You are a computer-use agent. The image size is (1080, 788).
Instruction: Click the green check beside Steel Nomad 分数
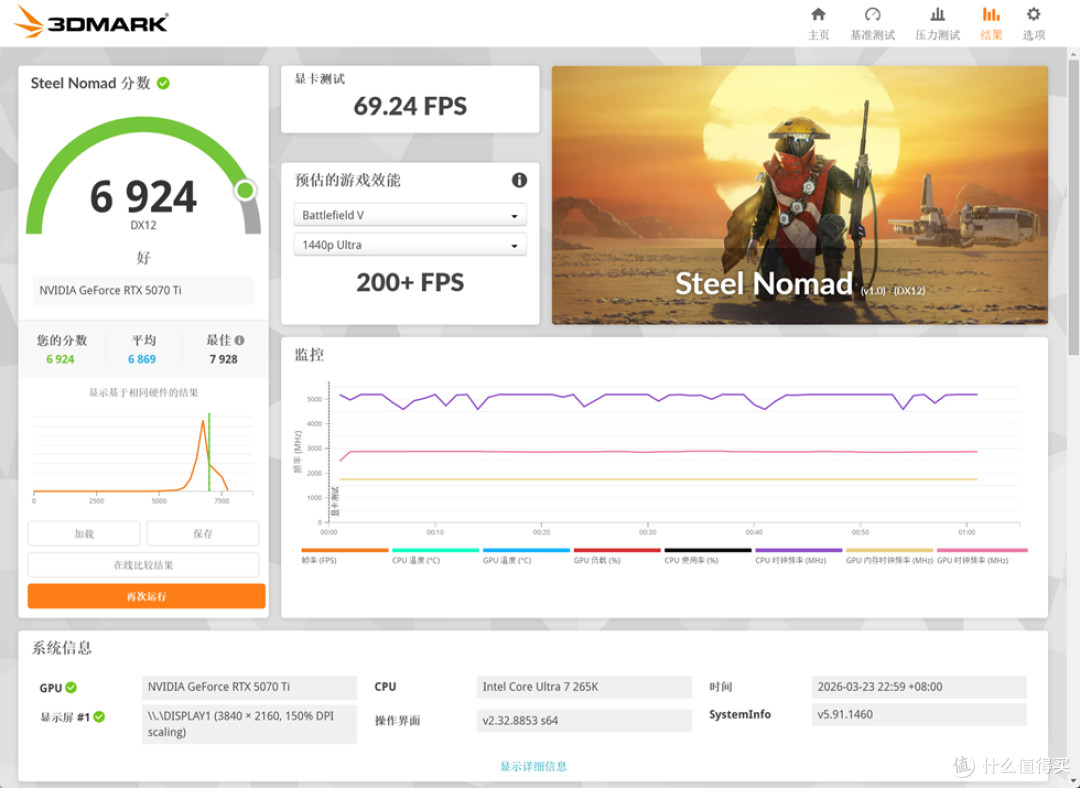point(163,83)
